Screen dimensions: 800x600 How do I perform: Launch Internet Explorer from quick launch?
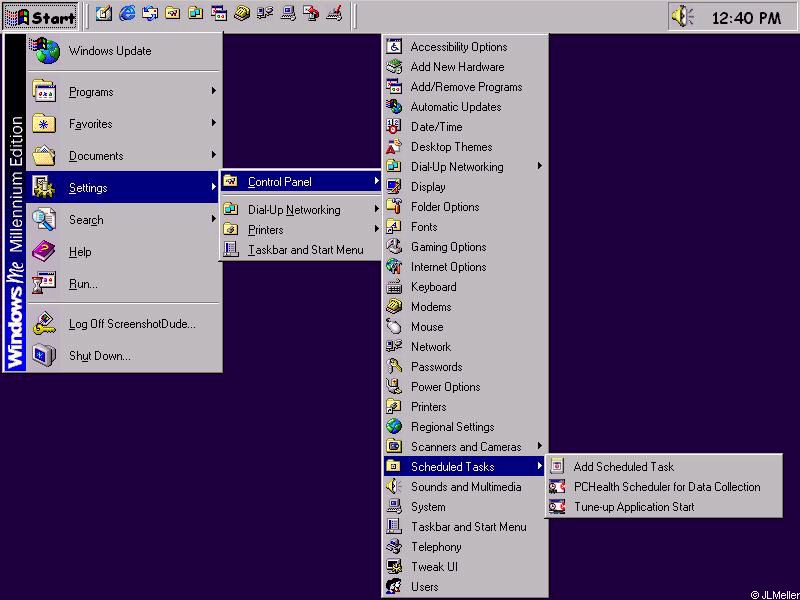[127, 14]
